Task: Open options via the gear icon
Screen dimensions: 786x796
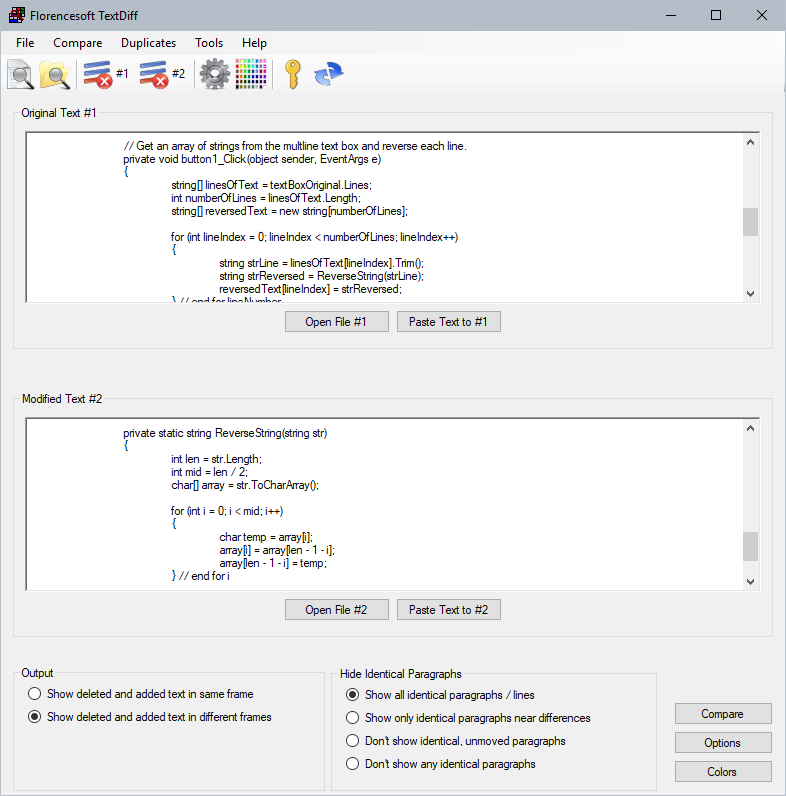Action: coord(215,74)
